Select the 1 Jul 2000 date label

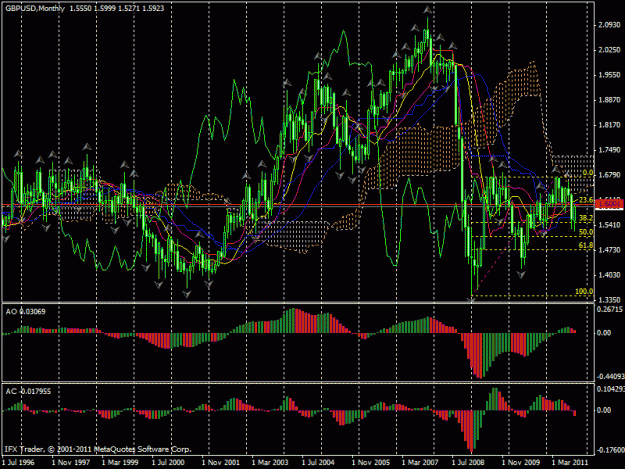point(168,463)
